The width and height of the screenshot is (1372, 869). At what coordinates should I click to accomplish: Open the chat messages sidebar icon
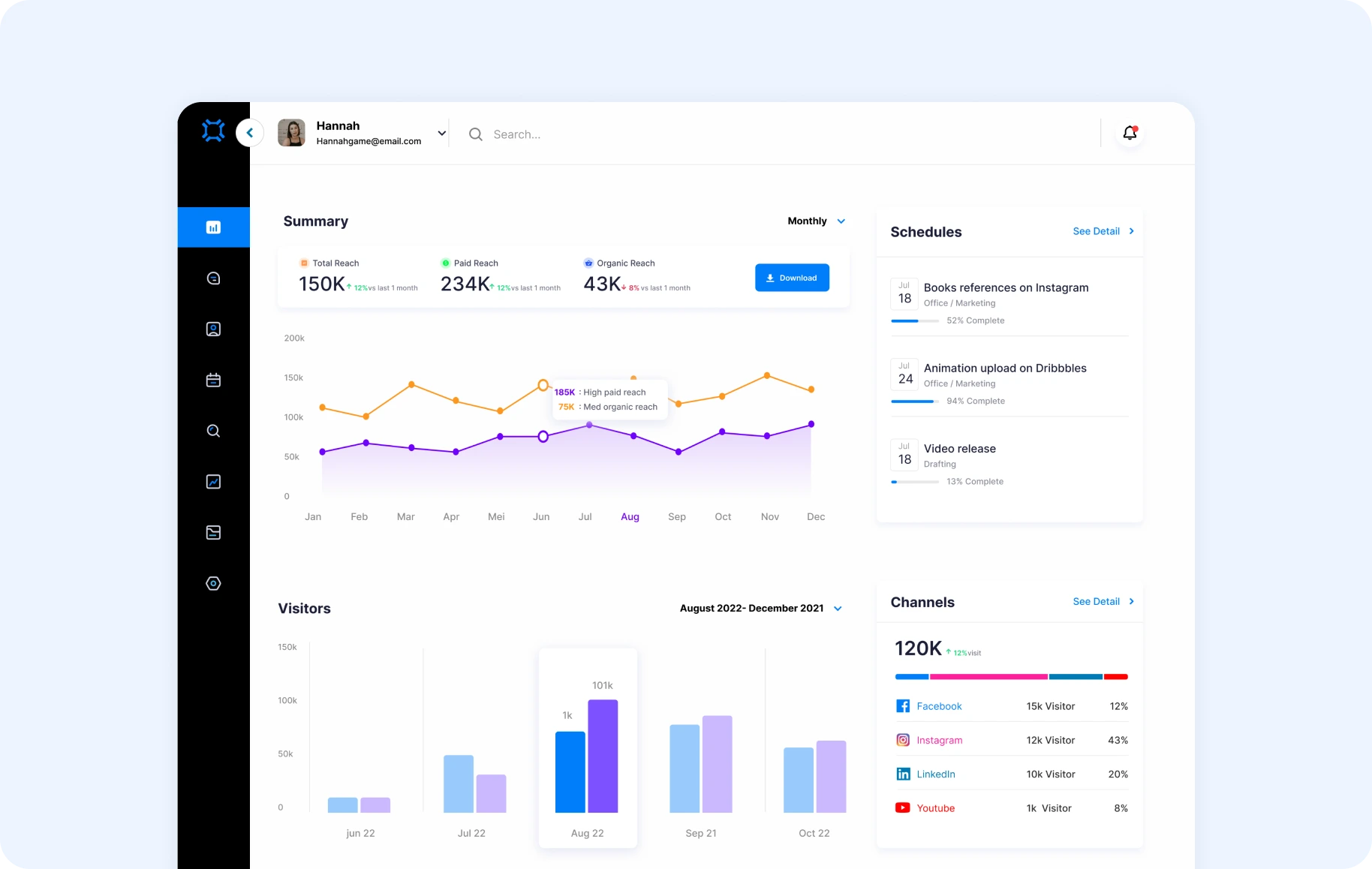click(213, 278)
